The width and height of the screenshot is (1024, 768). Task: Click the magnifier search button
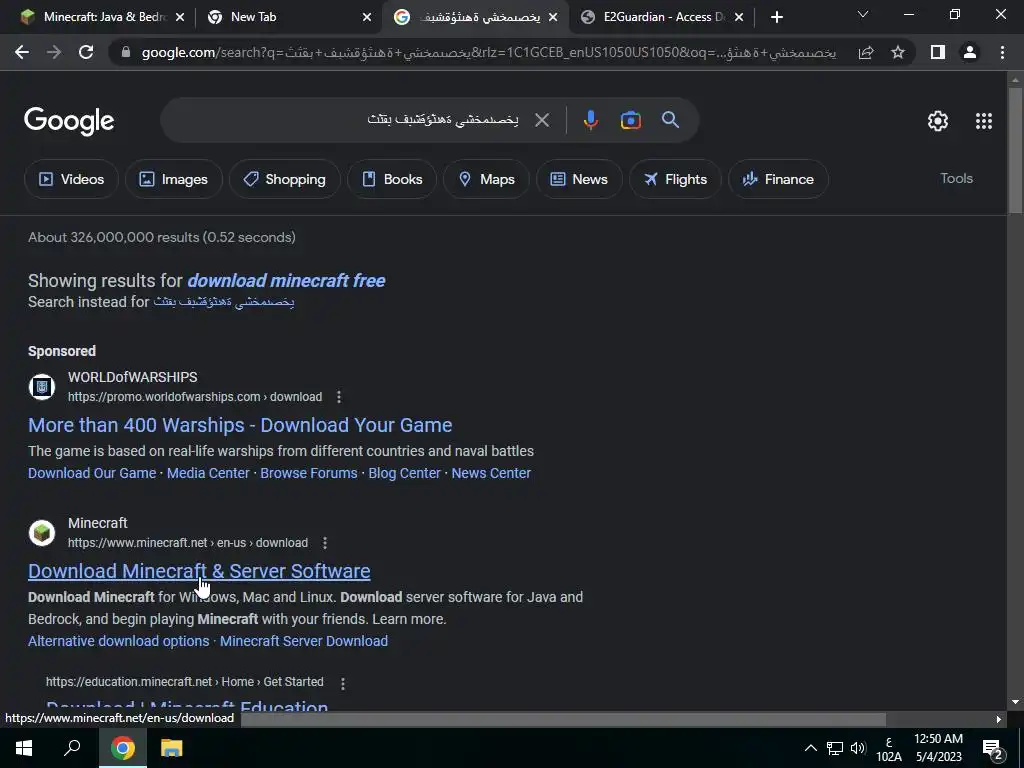671,120
